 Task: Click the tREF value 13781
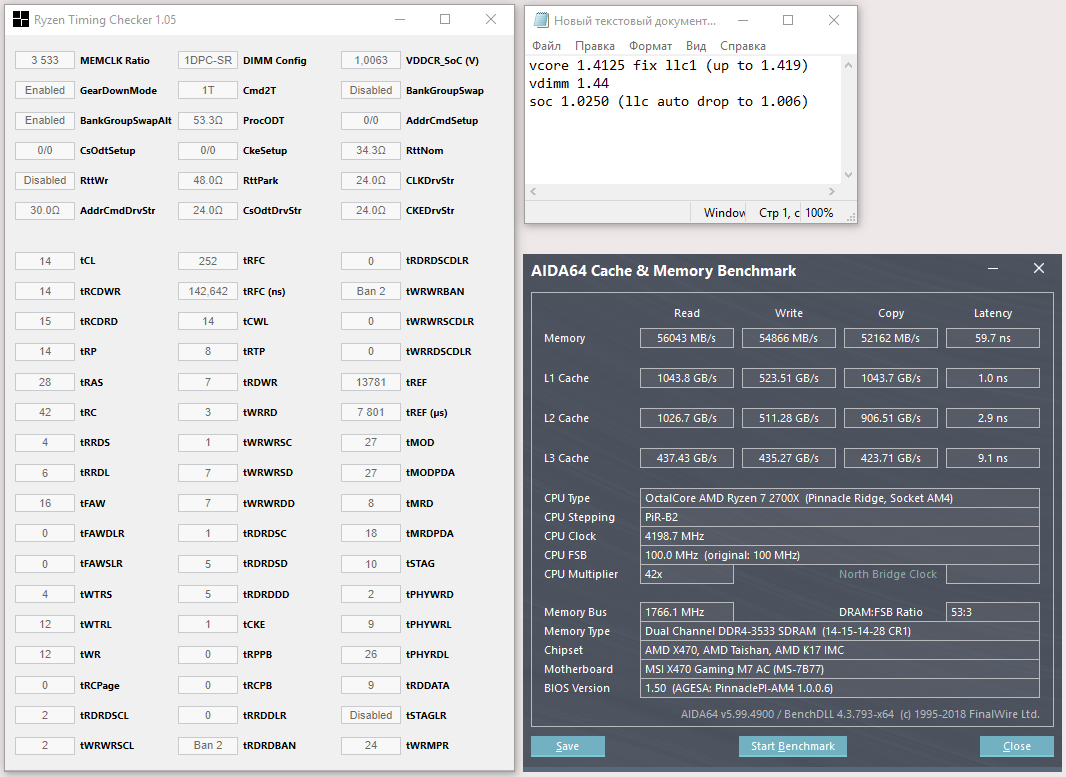(x=371, y=382)
